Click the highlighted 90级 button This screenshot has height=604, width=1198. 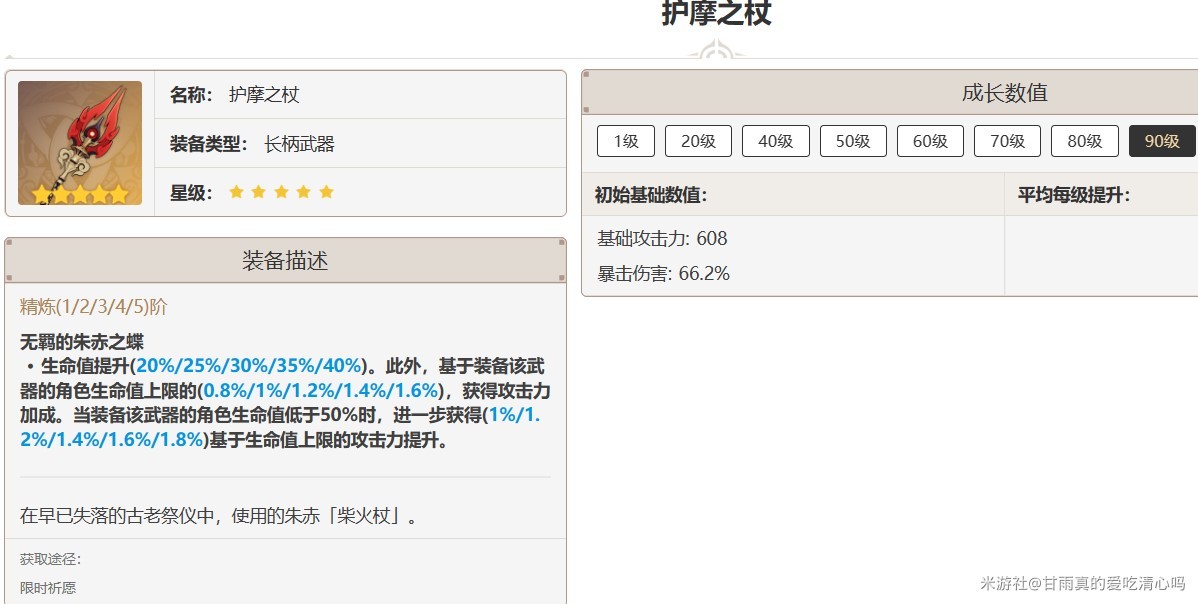click(x=1161, y=141)
